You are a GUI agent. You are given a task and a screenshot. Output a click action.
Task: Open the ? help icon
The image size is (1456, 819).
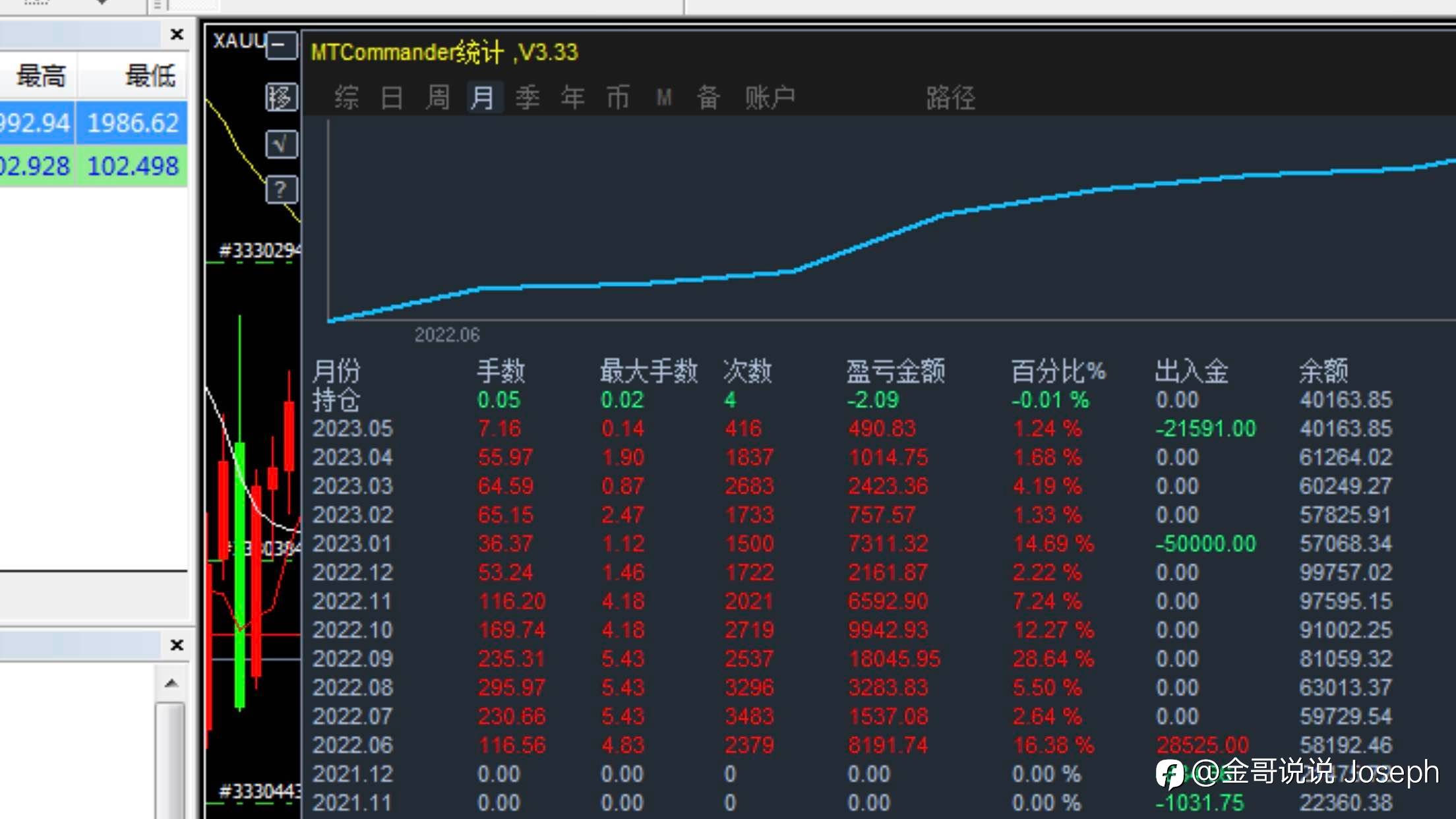click(282, 190)
